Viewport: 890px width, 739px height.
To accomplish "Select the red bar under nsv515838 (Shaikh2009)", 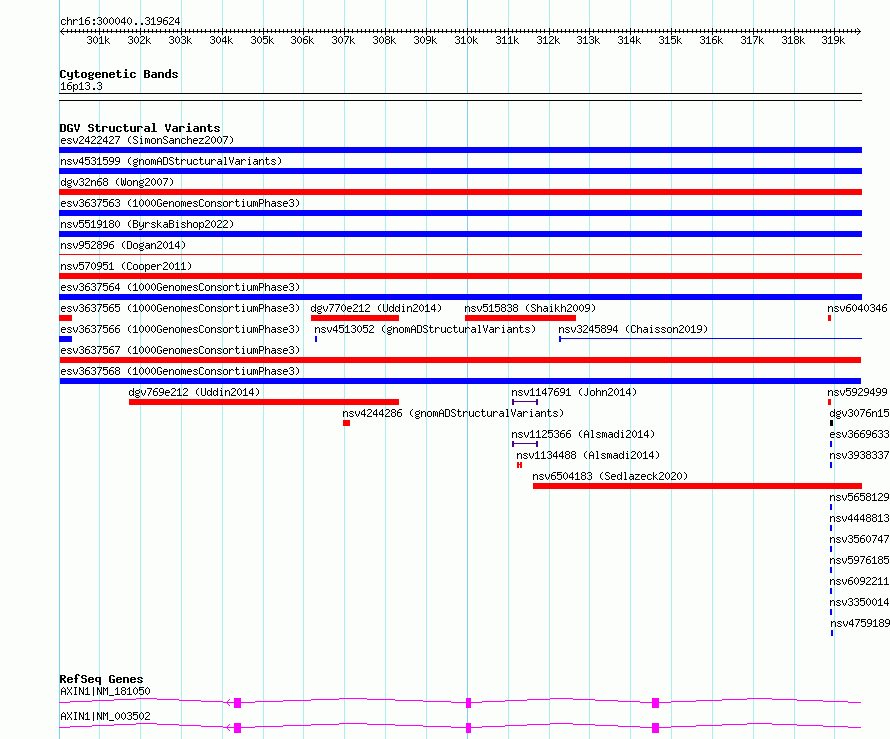I will point(520,318).
